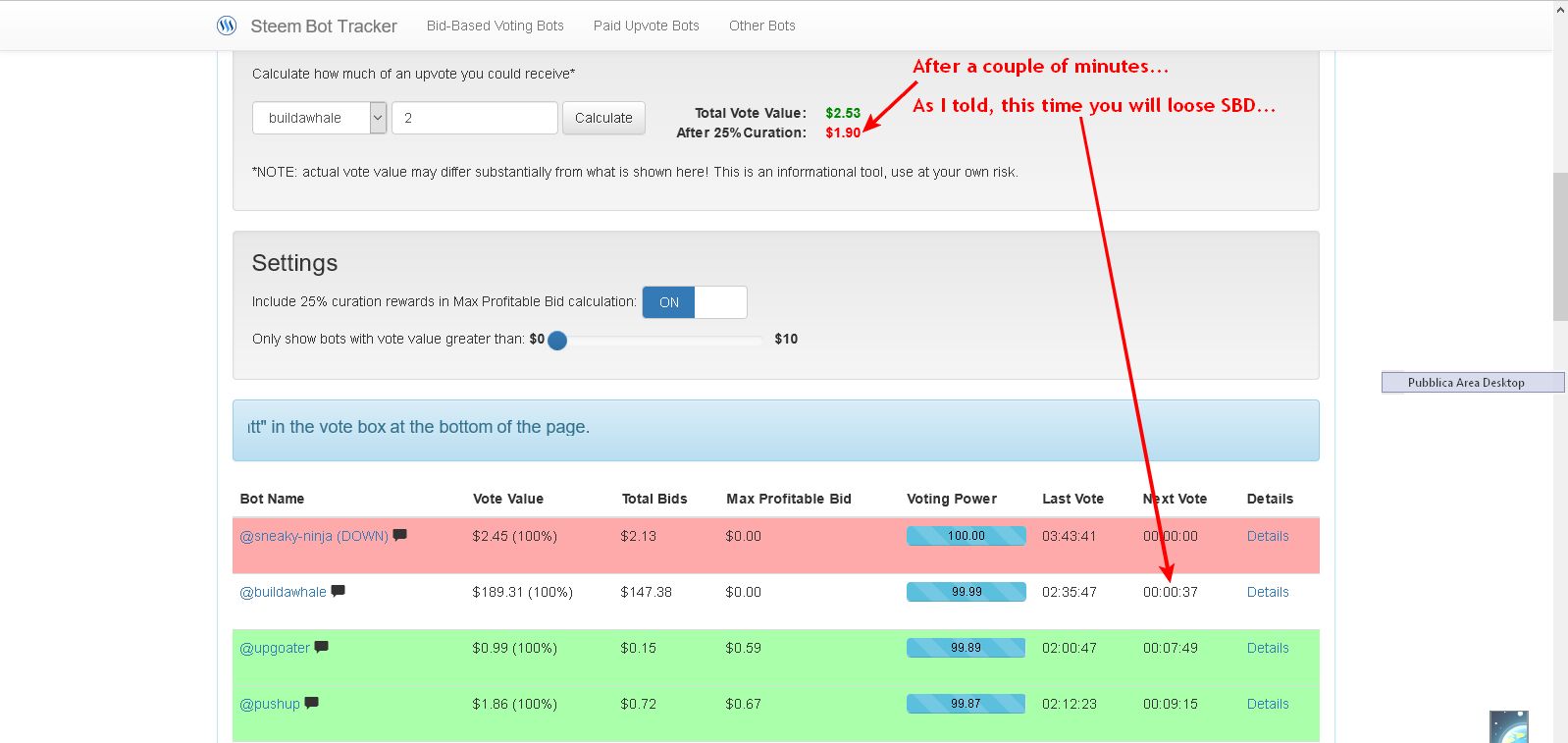Viewport: 1568px width, 743px height.
Task: Select the $0.67 max profitable bid
Action: tap(743, 704)
